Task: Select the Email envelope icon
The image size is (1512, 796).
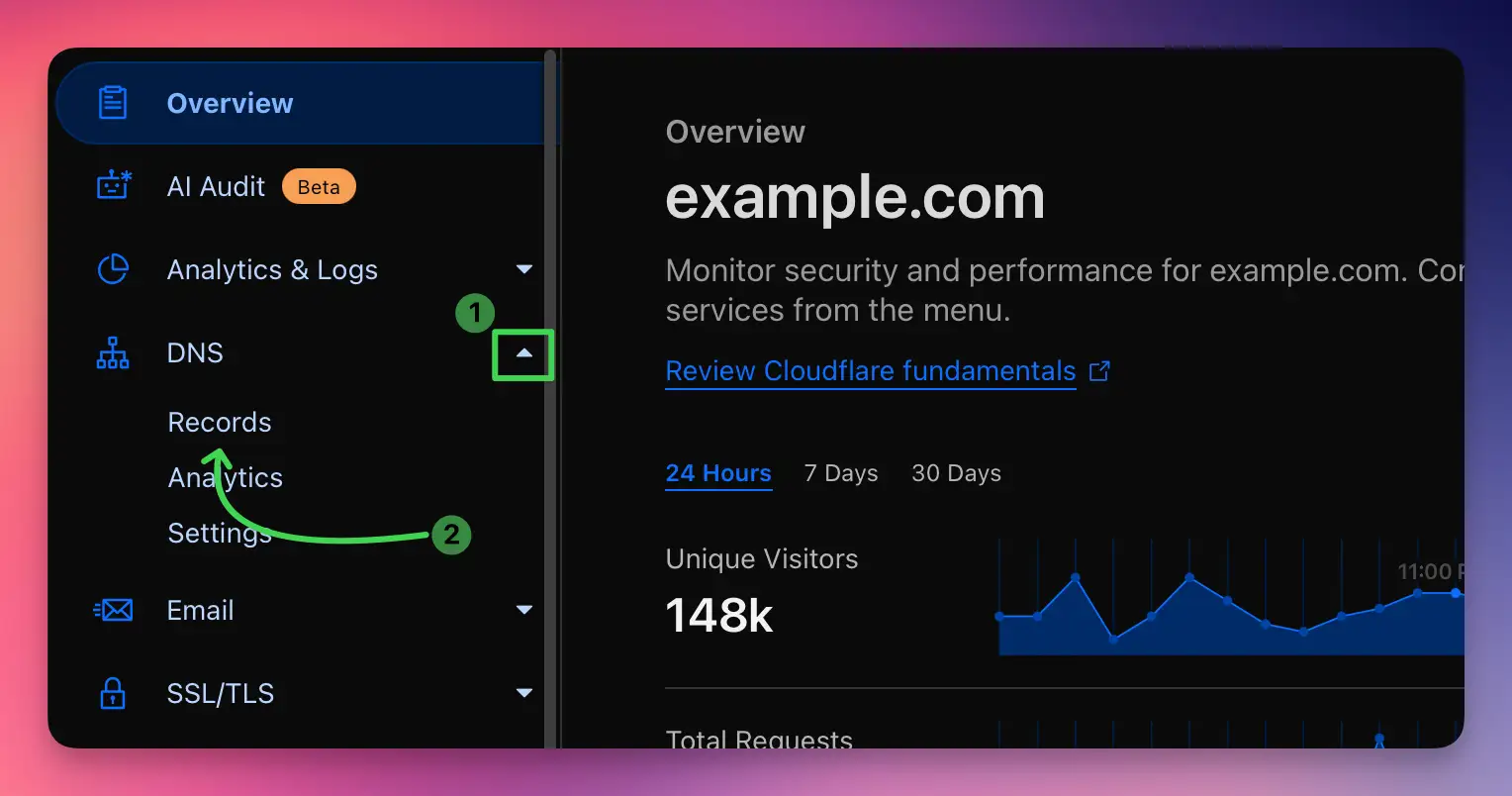Action: [x=113, y=610]
